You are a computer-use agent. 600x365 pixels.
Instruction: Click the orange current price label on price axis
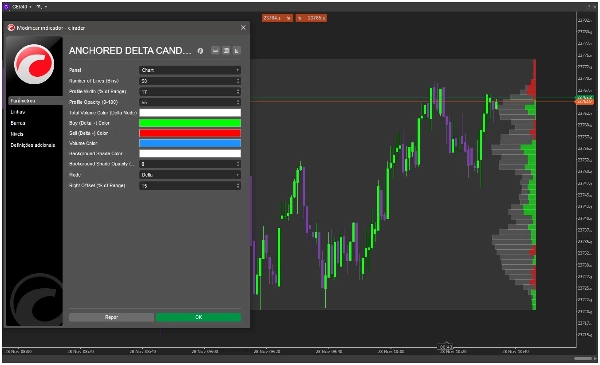pyautogui.click(x=584, y=102)
